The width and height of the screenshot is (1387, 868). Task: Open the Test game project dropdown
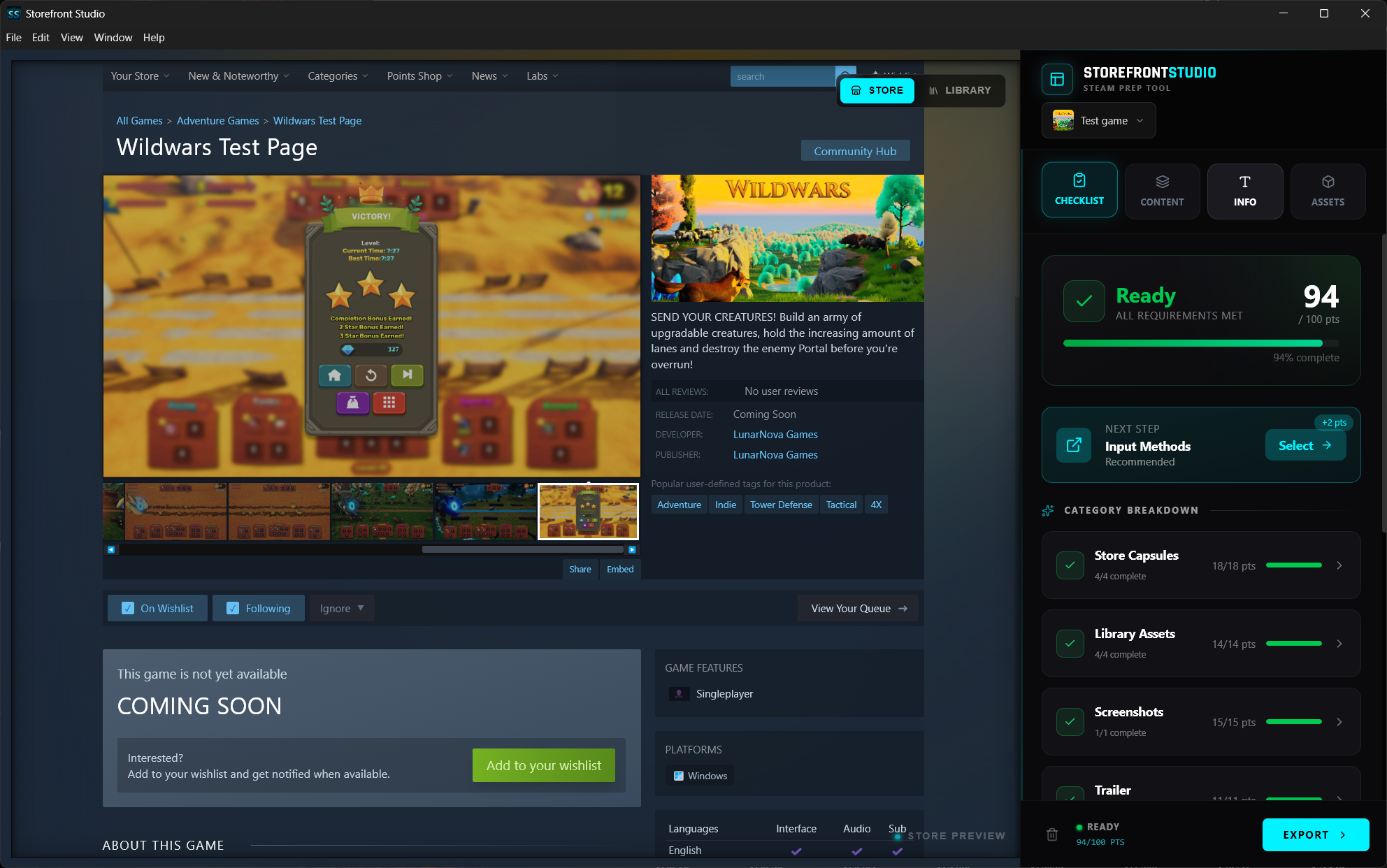pyautogui.click(x=1098, y=120)
